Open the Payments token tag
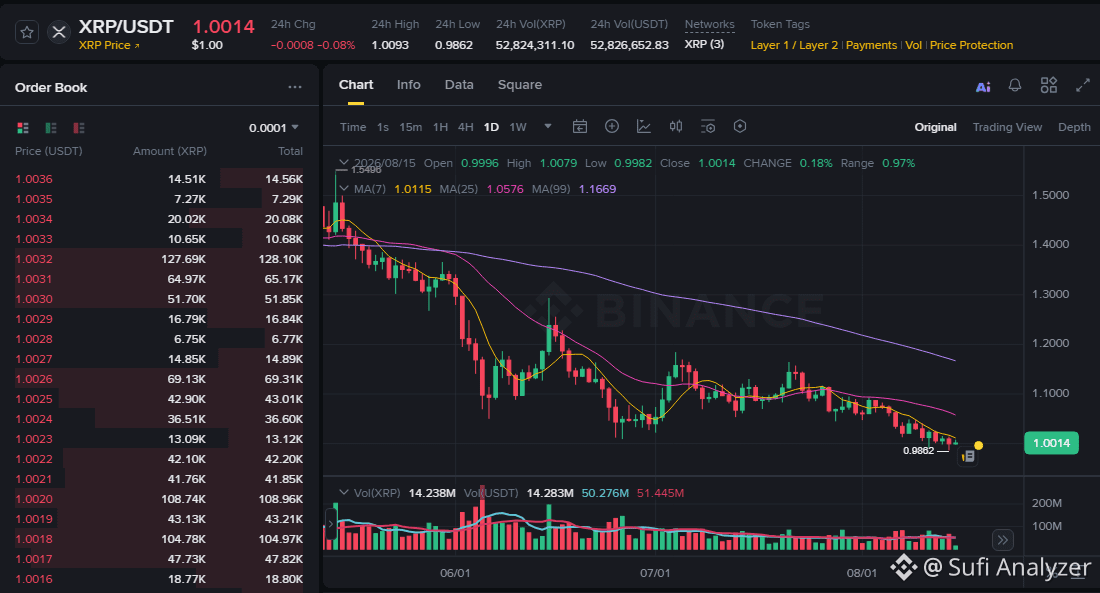This screenshot has width=1100, height=593. (x=871, y=45)
